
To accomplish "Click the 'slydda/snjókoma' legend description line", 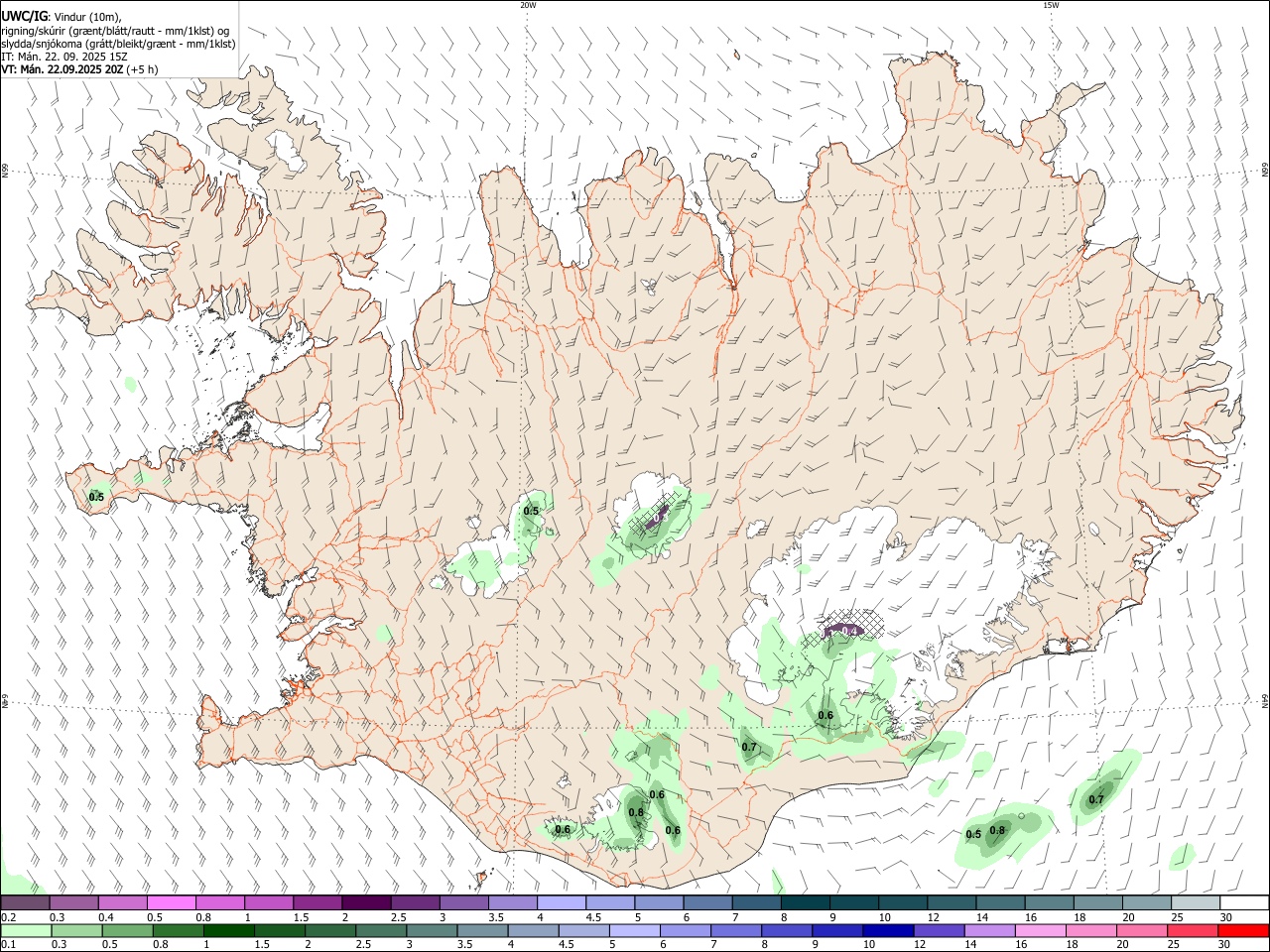I will pos(118,44).
